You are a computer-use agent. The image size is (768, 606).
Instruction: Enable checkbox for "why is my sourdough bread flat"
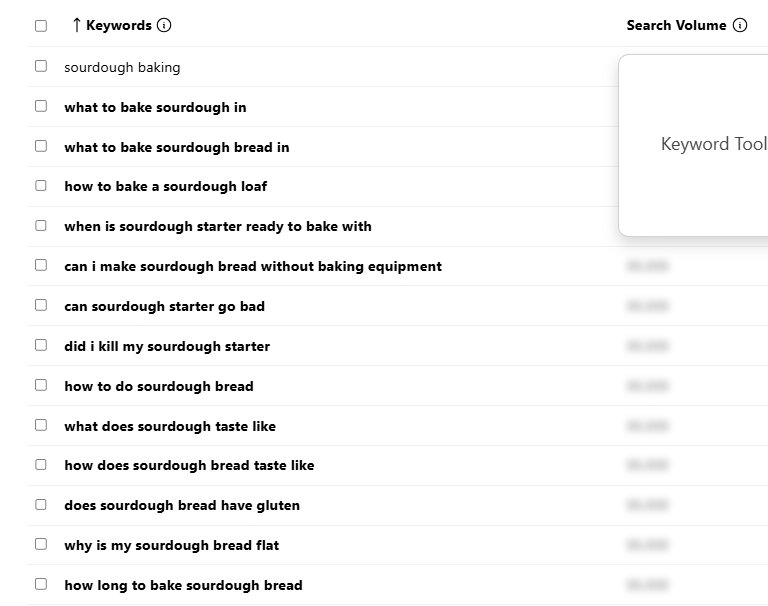pos(41,544)
